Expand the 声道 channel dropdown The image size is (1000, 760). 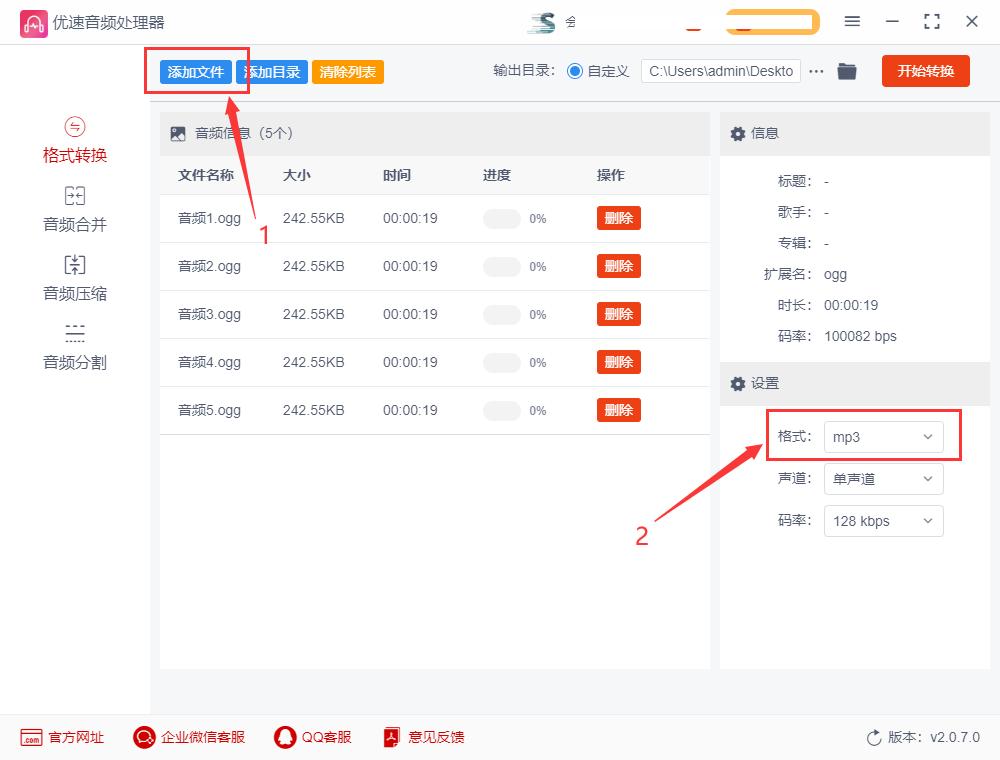tap(883, 478)
